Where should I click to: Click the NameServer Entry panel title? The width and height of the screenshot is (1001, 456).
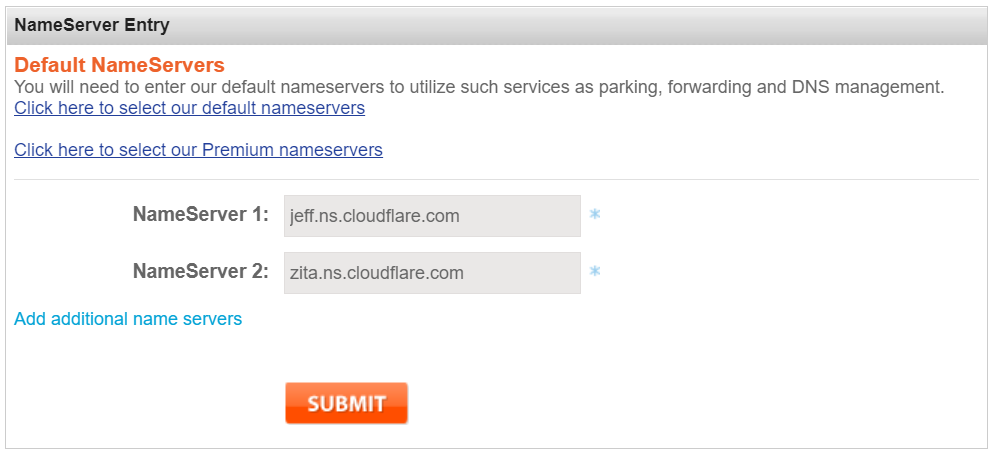pos(92,25)
